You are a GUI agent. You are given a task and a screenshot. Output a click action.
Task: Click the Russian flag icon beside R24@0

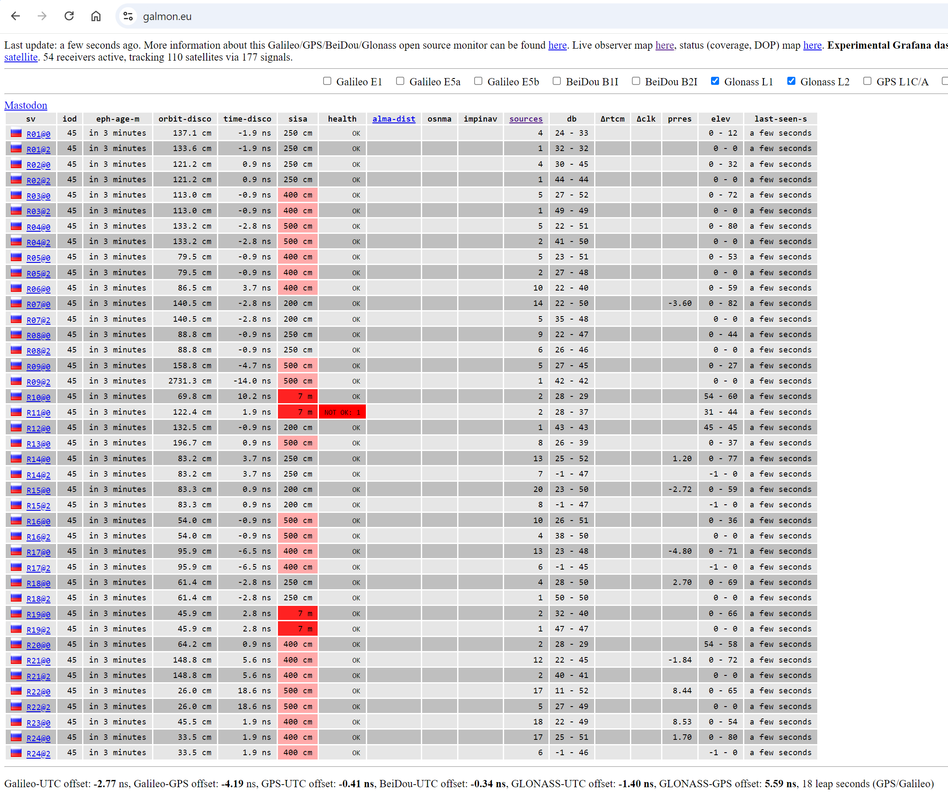pyautogui.click(x=16, y=737)
